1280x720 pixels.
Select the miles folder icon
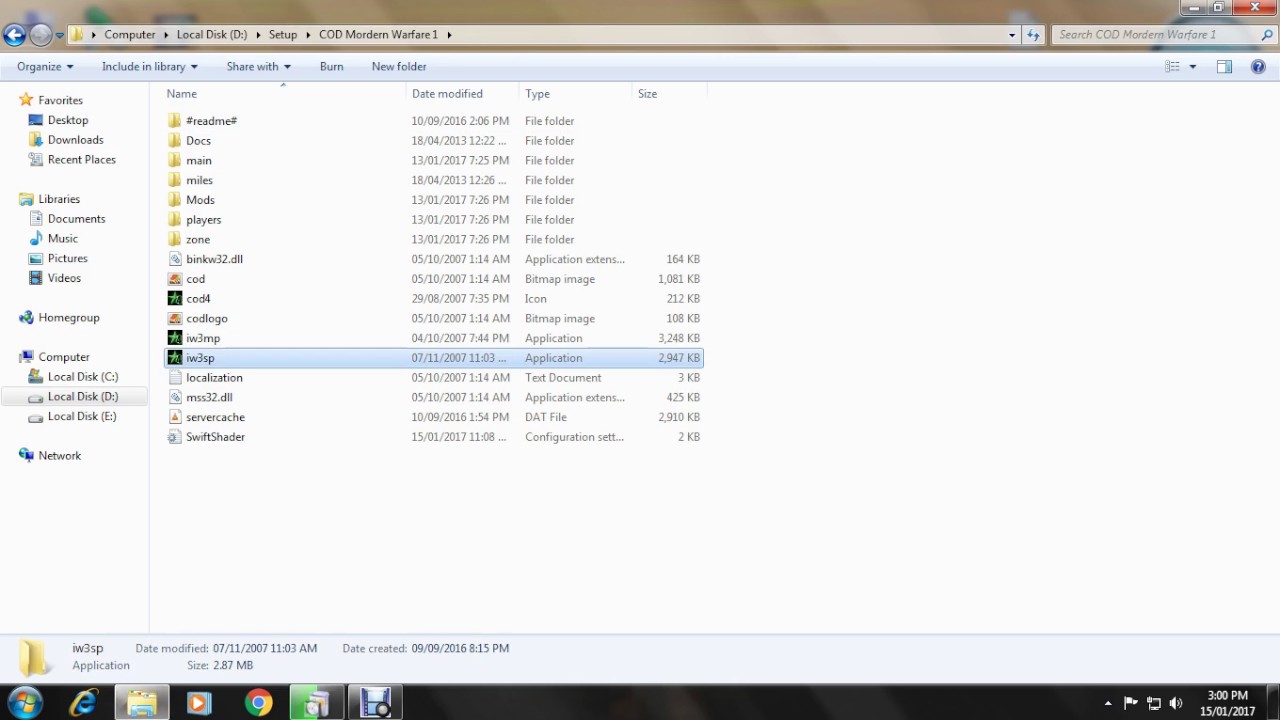click(x=175, y=180)
